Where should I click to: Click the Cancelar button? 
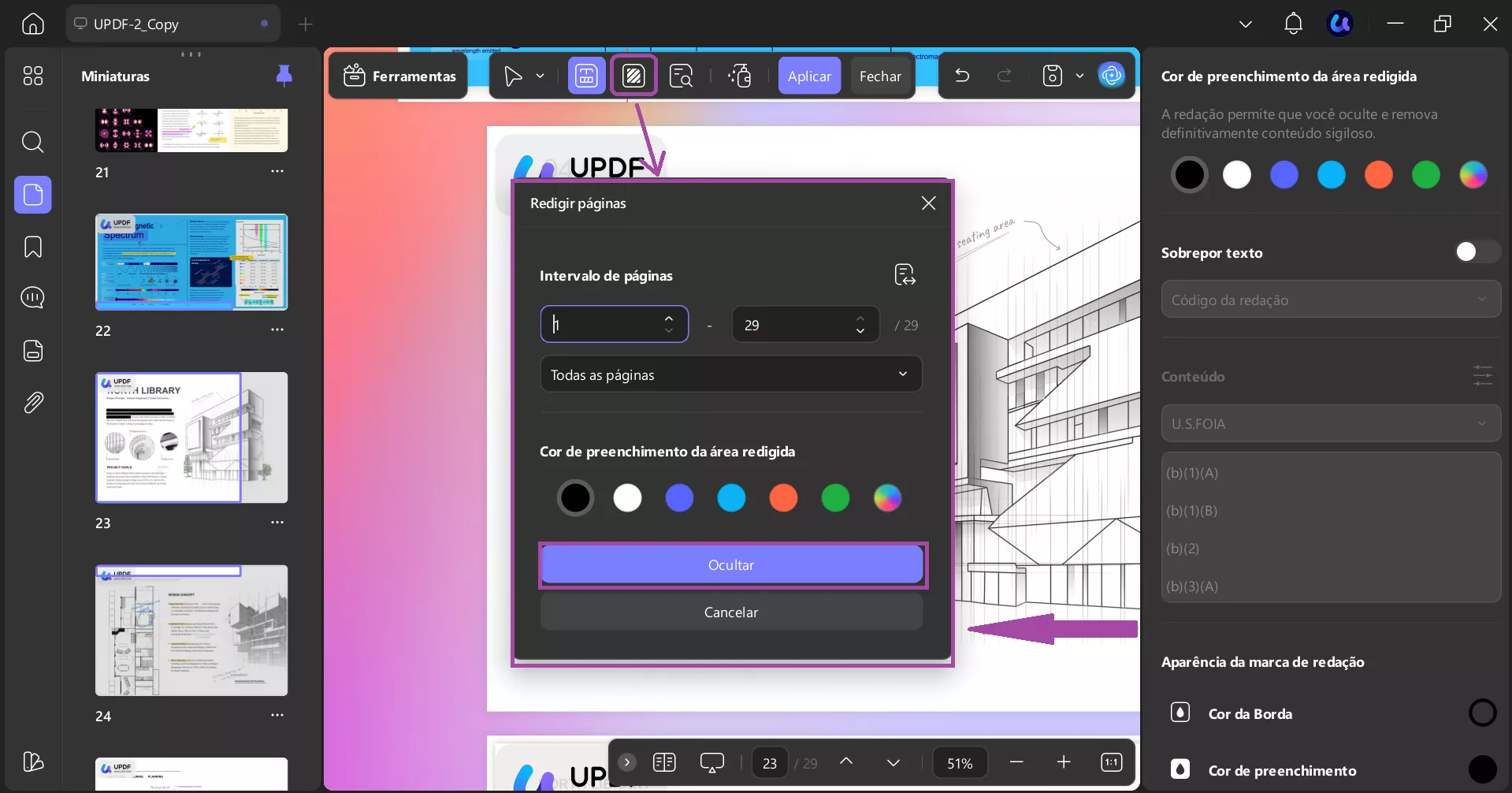click(731, 612)
